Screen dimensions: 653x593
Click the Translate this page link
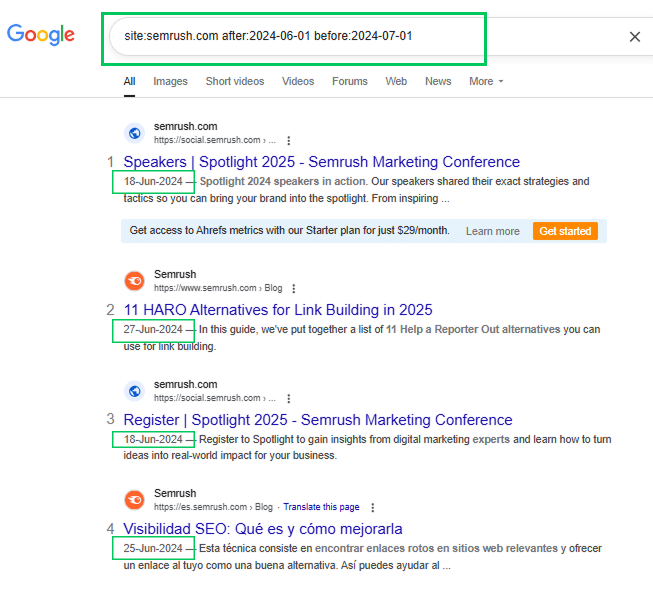(321, 507)
